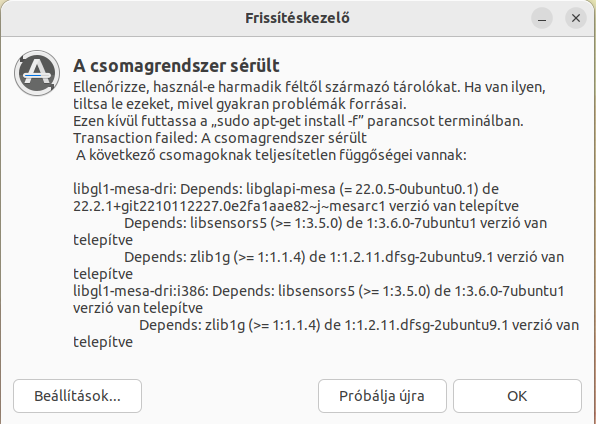596x424 pixels.
Task: Click the Frissítéskezelő title bar text
Action: [x=297, y=18]
